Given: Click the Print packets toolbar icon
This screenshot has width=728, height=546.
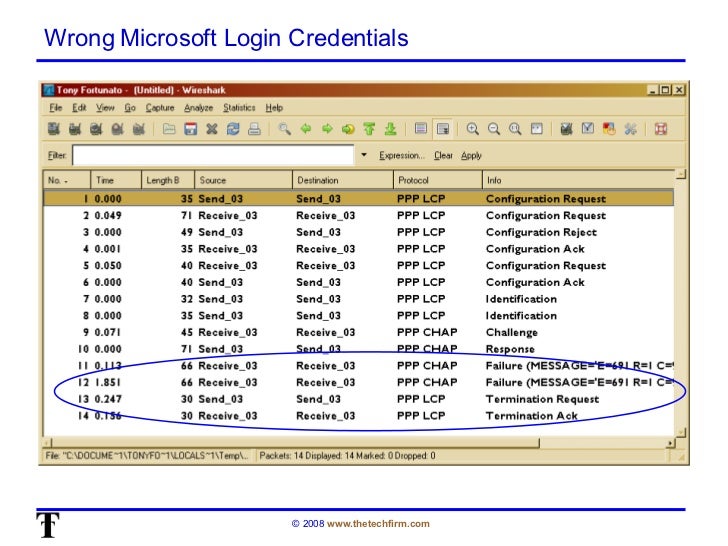Looking at the screenshot, I should (254, 129).
